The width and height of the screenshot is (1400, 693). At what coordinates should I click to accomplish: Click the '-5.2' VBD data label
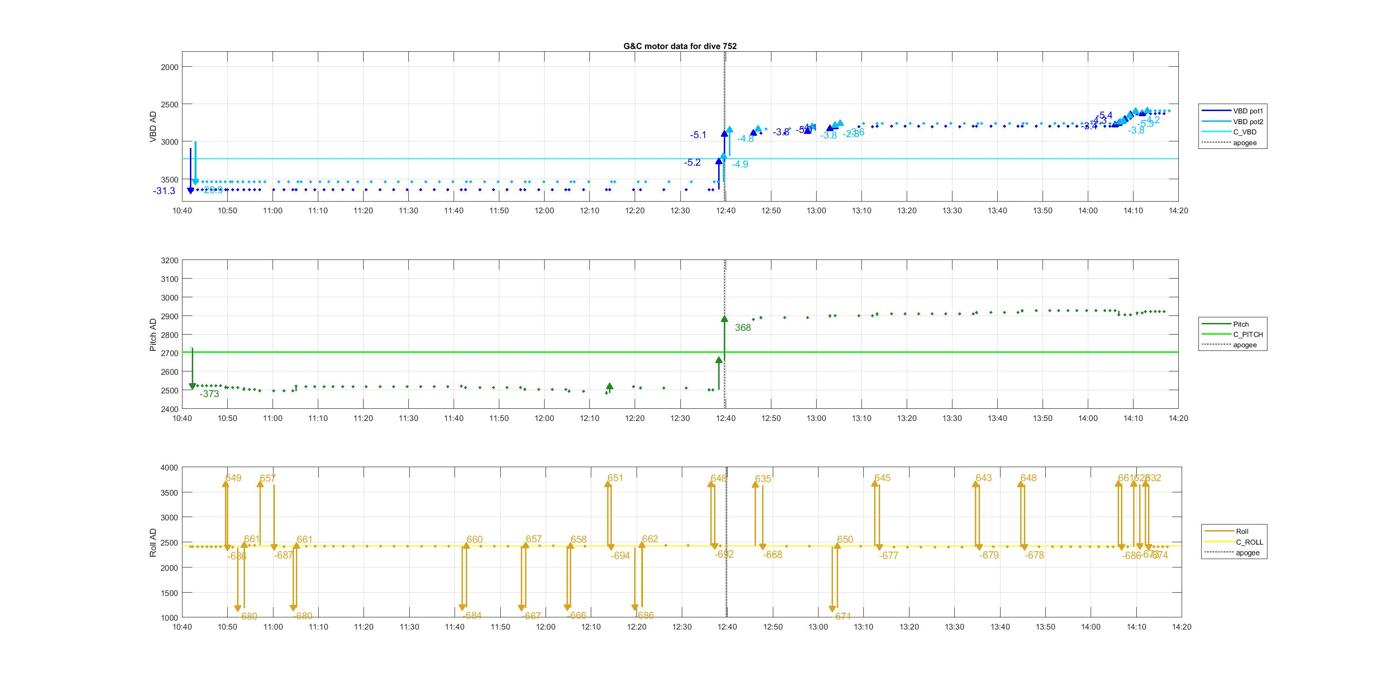click(x=693, y=162)
